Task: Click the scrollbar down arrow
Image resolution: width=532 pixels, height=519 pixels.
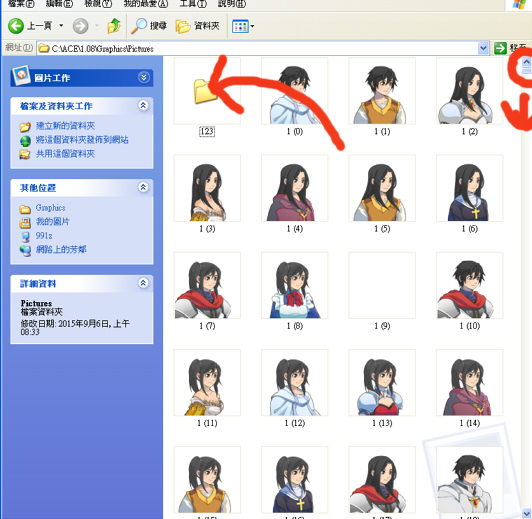Action: (526, 513)
